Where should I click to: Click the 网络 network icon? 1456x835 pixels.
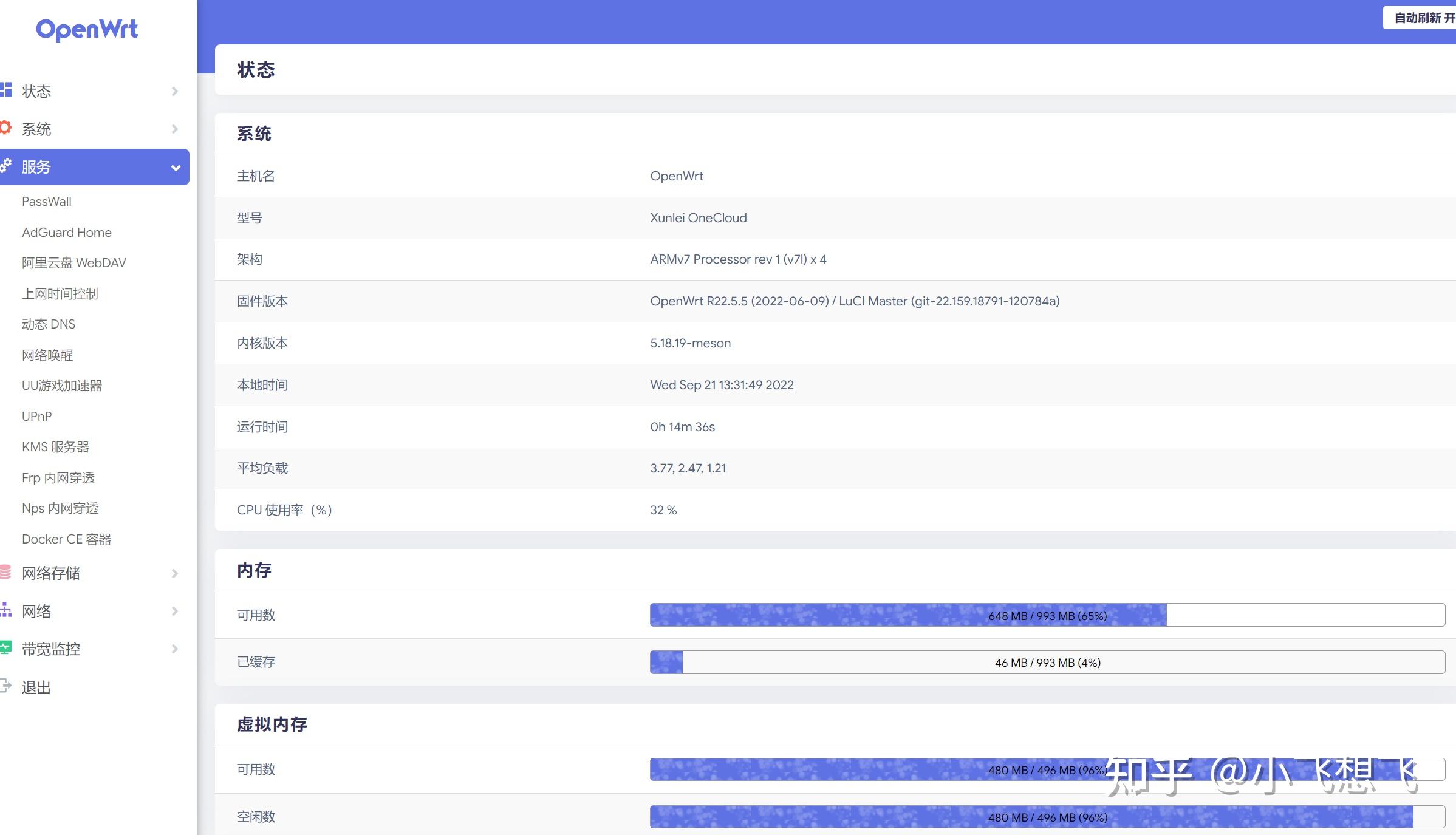(7, 611)
